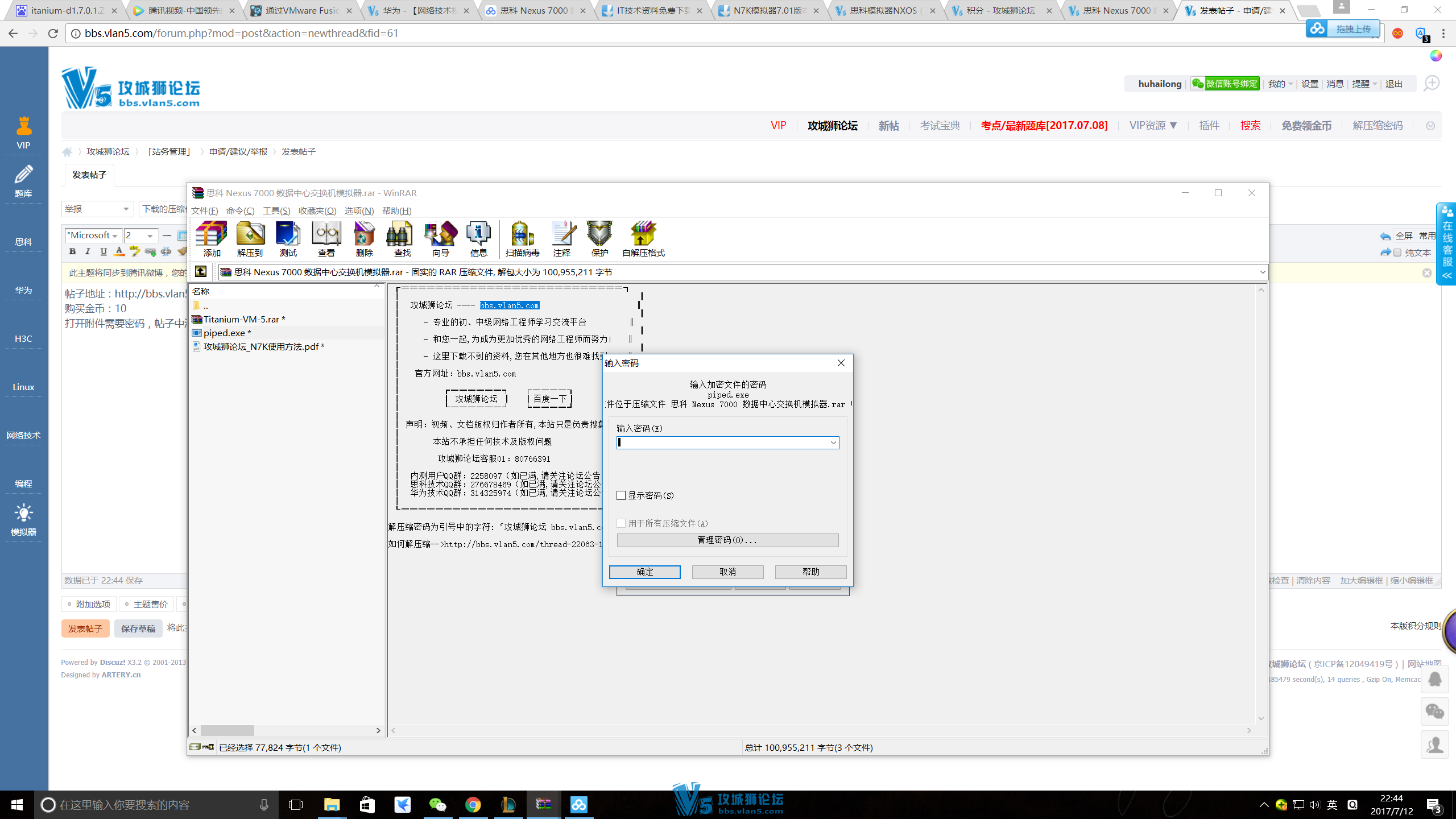Open the Wizard (向导) toolbar icon
This screenshot has width=1456, height=819.
[440, 239]
